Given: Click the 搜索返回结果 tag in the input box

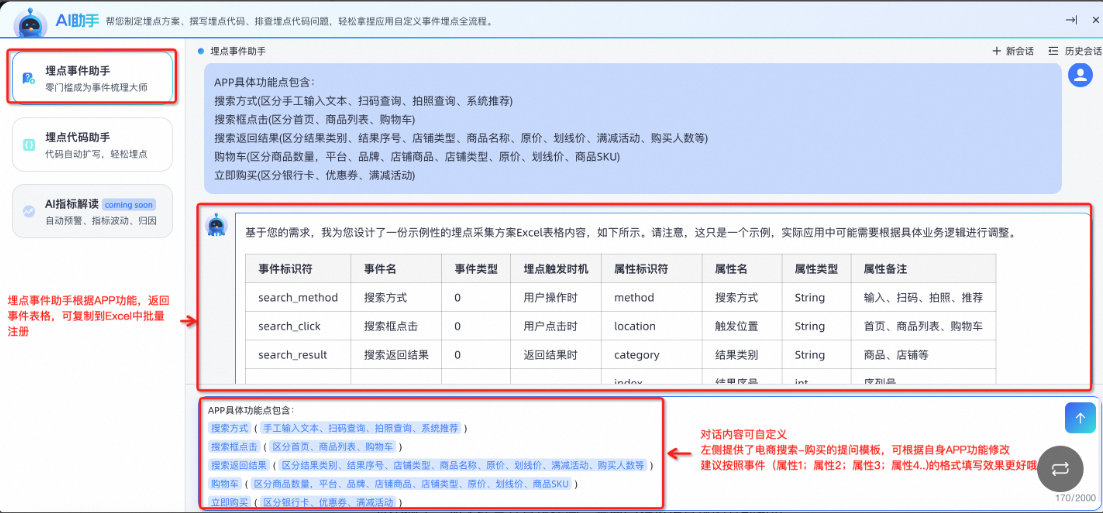Looking at the screenshot, I should pos(239,465).
